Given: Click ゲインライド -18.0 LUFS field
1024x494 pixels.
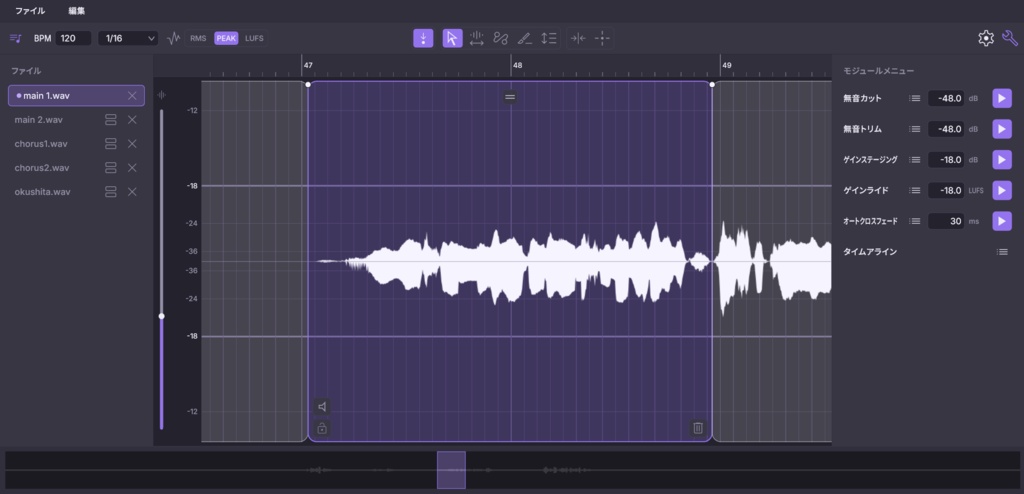Looking at the screenshot, I should pyautogui.click(x=946, y=190).
